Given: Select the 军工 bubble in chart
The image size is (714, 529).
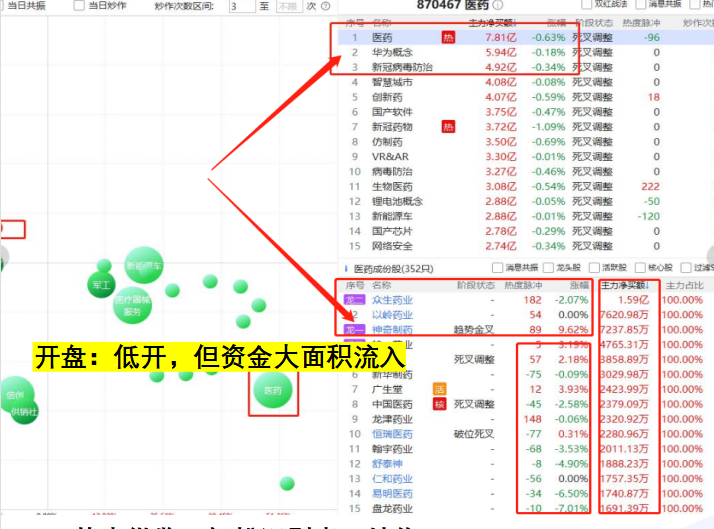Looking at the screenshot, I should [101, 285].
